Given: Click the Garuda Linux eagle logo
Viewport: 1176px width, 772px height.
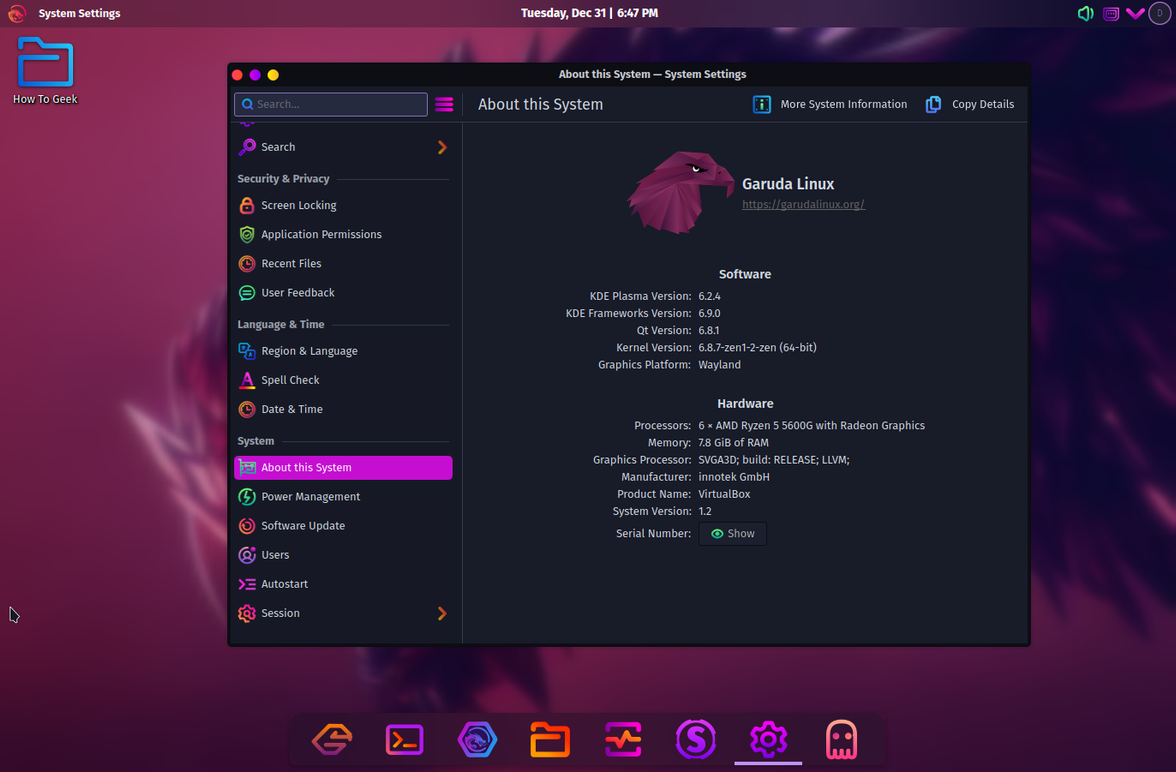Looking at the screenshot, I should point(680,192).
